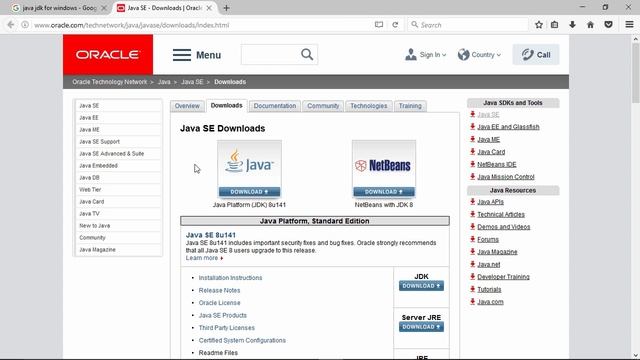Click the Java SE breadcrumb link
The width and height of the screenshot is (640, 360).
192,82
